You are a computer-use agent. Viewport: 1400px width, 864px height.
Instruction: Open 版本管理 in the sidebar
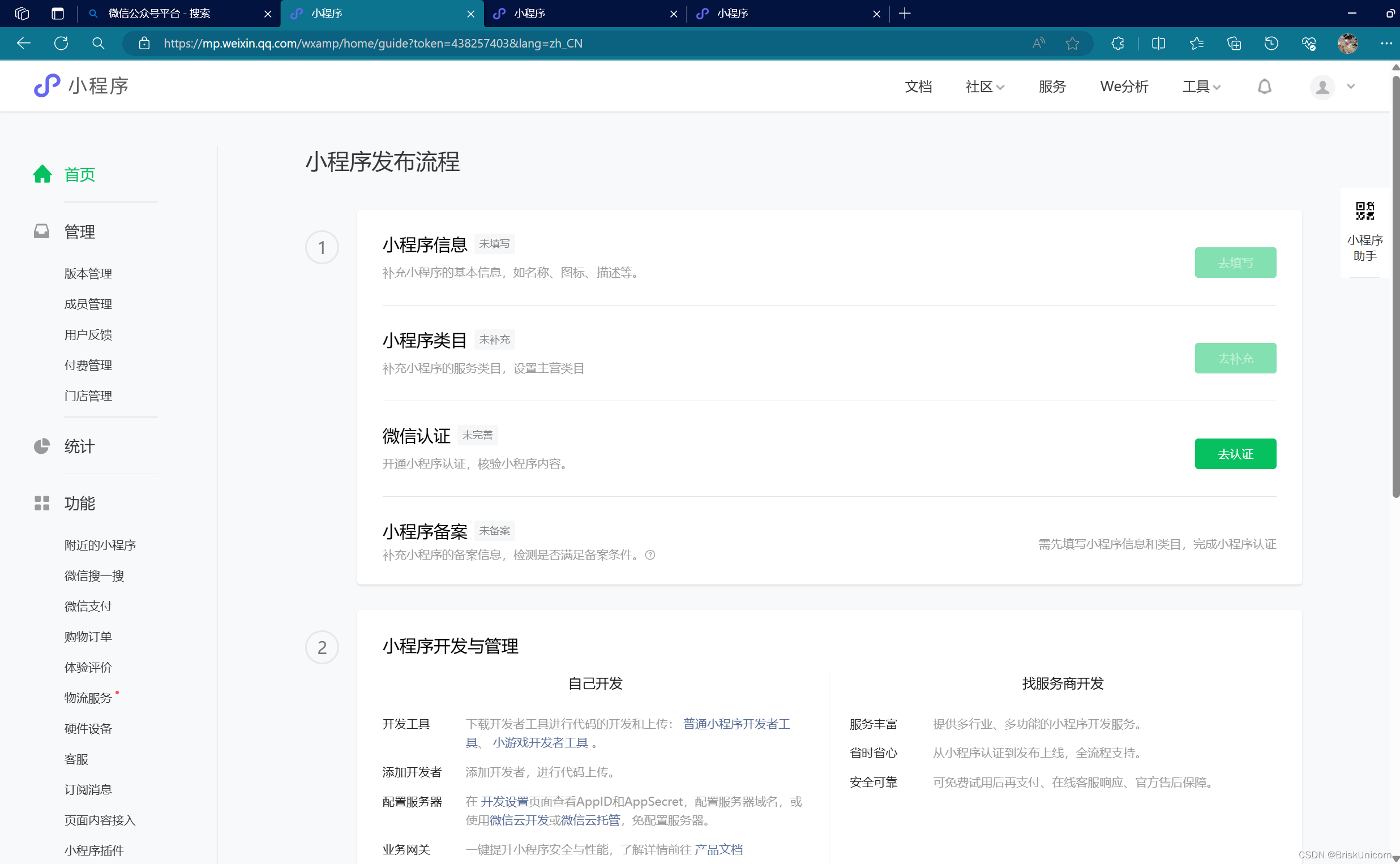pos(88,274)
